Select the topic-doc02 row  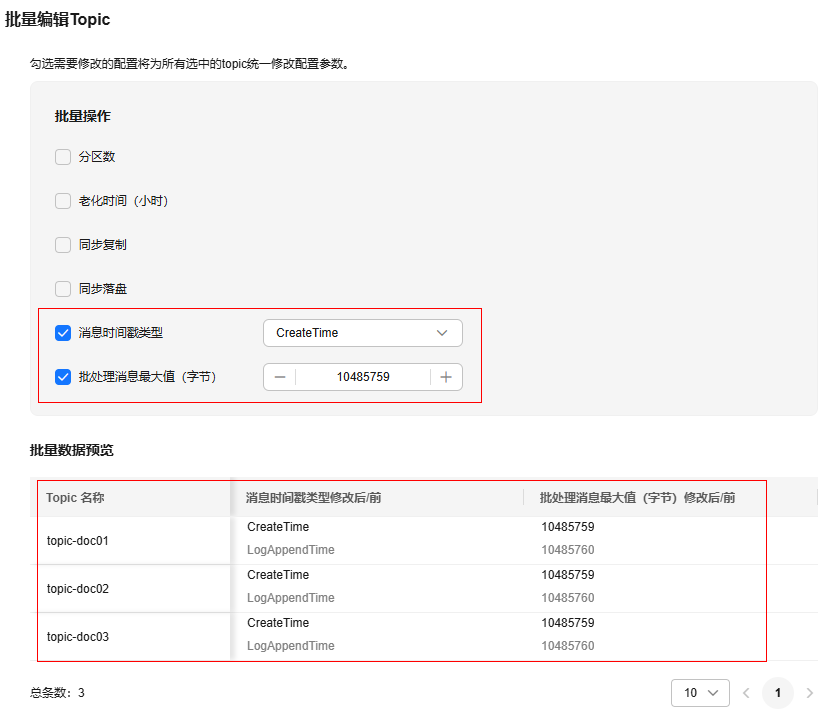[78, 589]
